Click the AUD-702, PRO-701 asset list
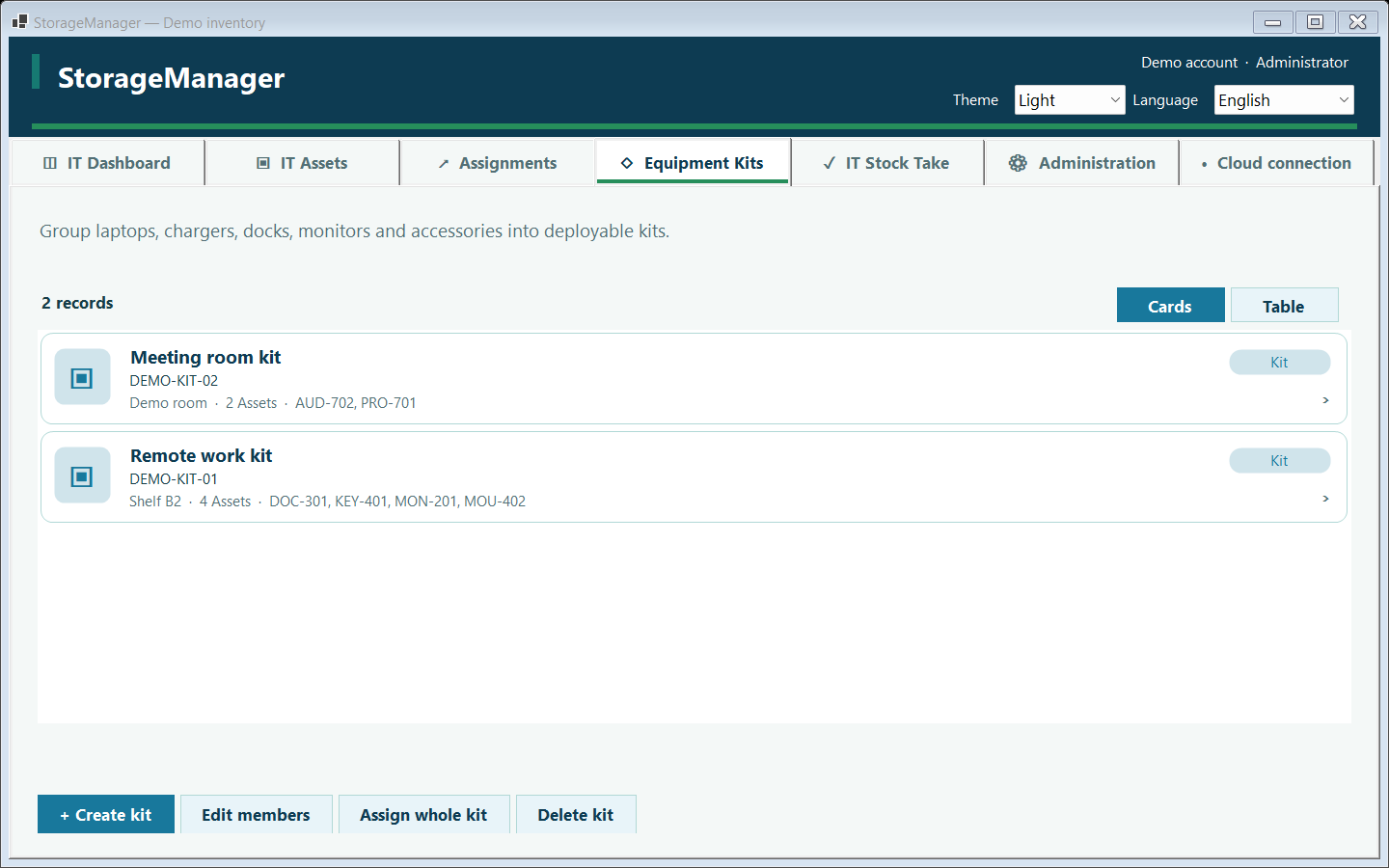 point(356,403)
